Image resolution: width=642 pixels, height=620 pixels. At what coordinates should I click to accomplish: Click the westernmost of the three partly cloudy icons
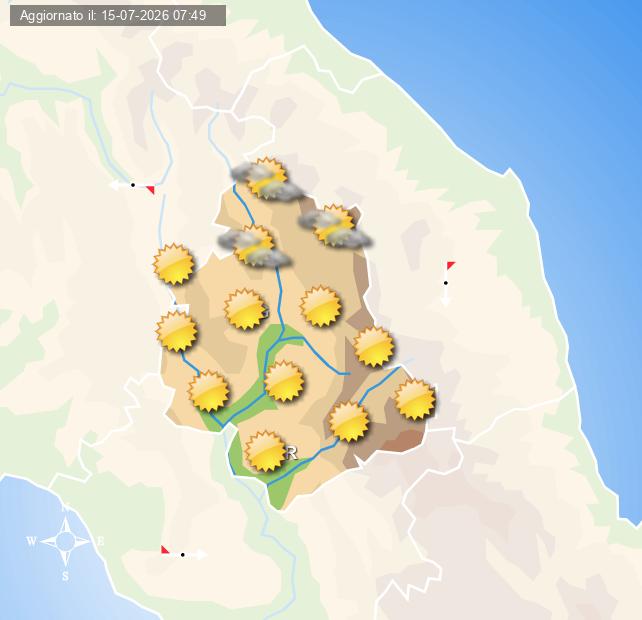pos(254,245)
